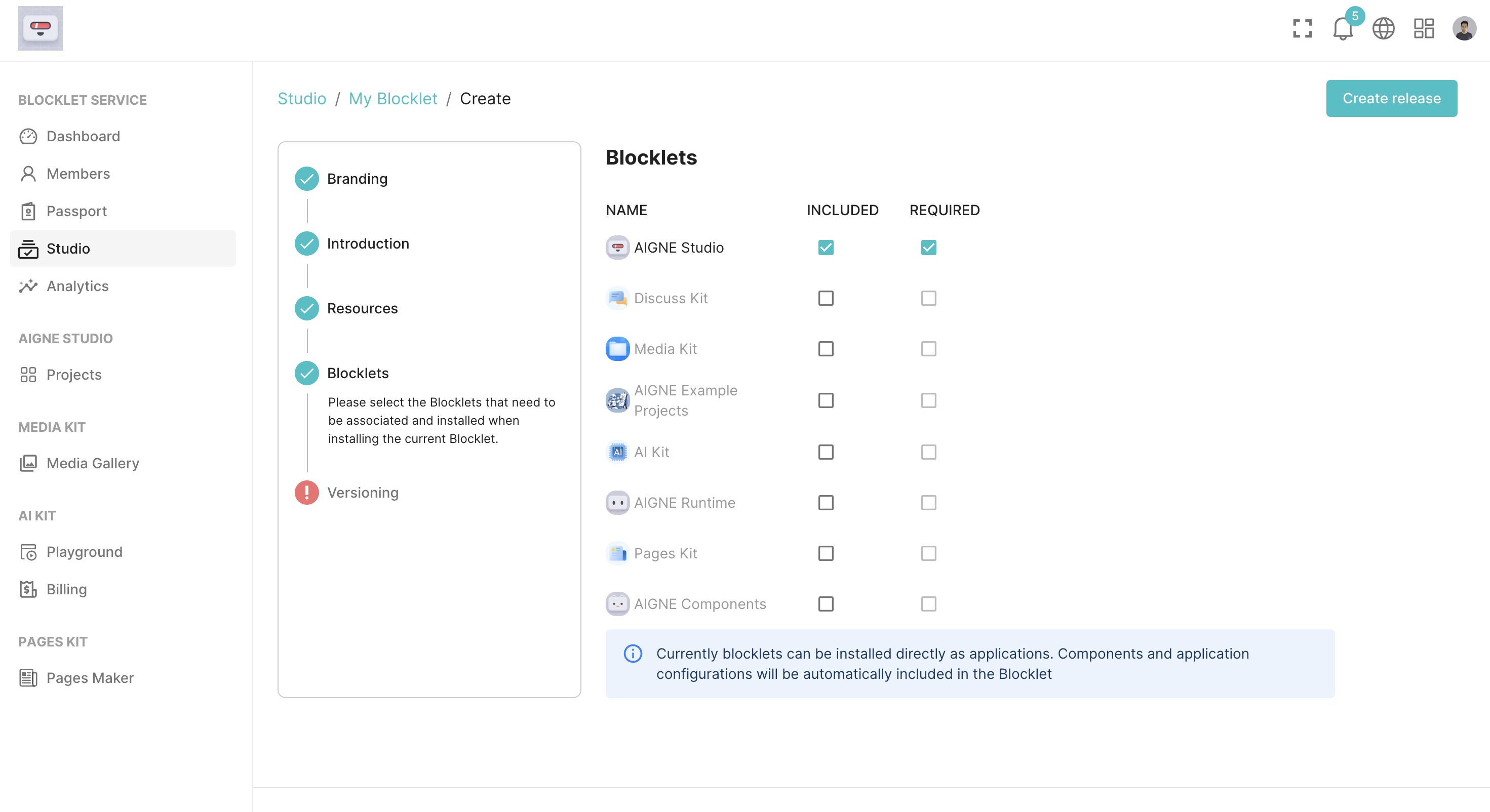1490x812 pixels.
Task: Click the AIGNE Studio logo
Action: coord(41,28)
